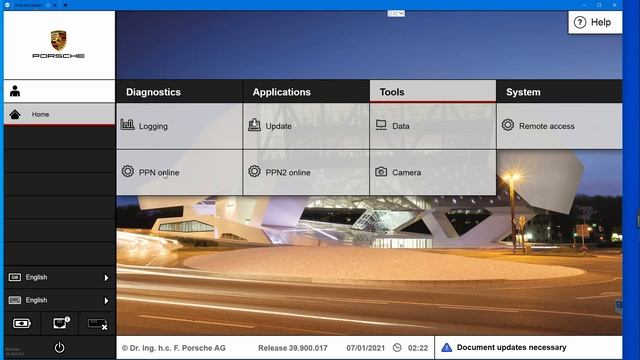
Task: Click the keyboard layout icon
Action: tap(15, 300)
